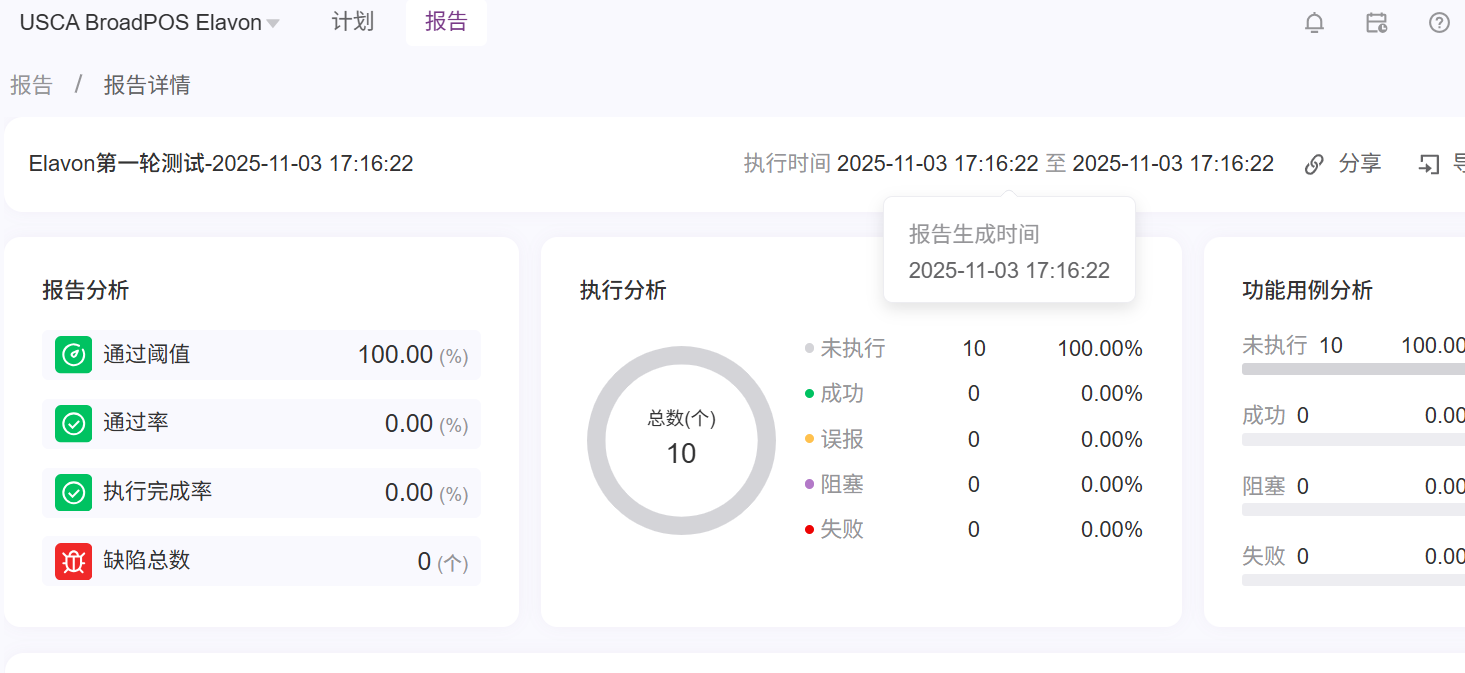
Task: Toggle the 成功 legend entry
Action: pyautogui.click(x=841, y=394)
